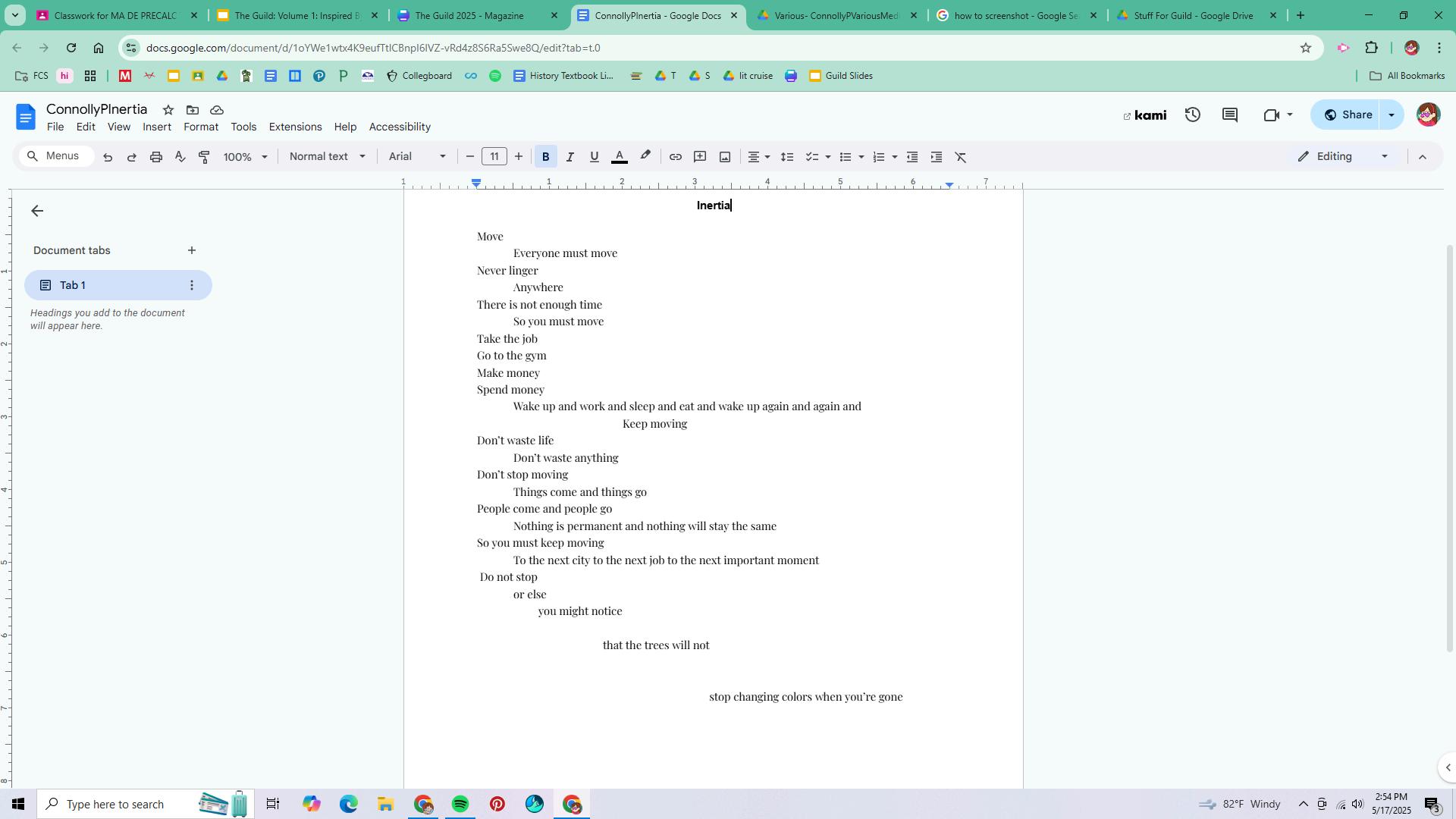Click the insert link icon
This screenshot has width=1456, height=819.
(675, 157)
